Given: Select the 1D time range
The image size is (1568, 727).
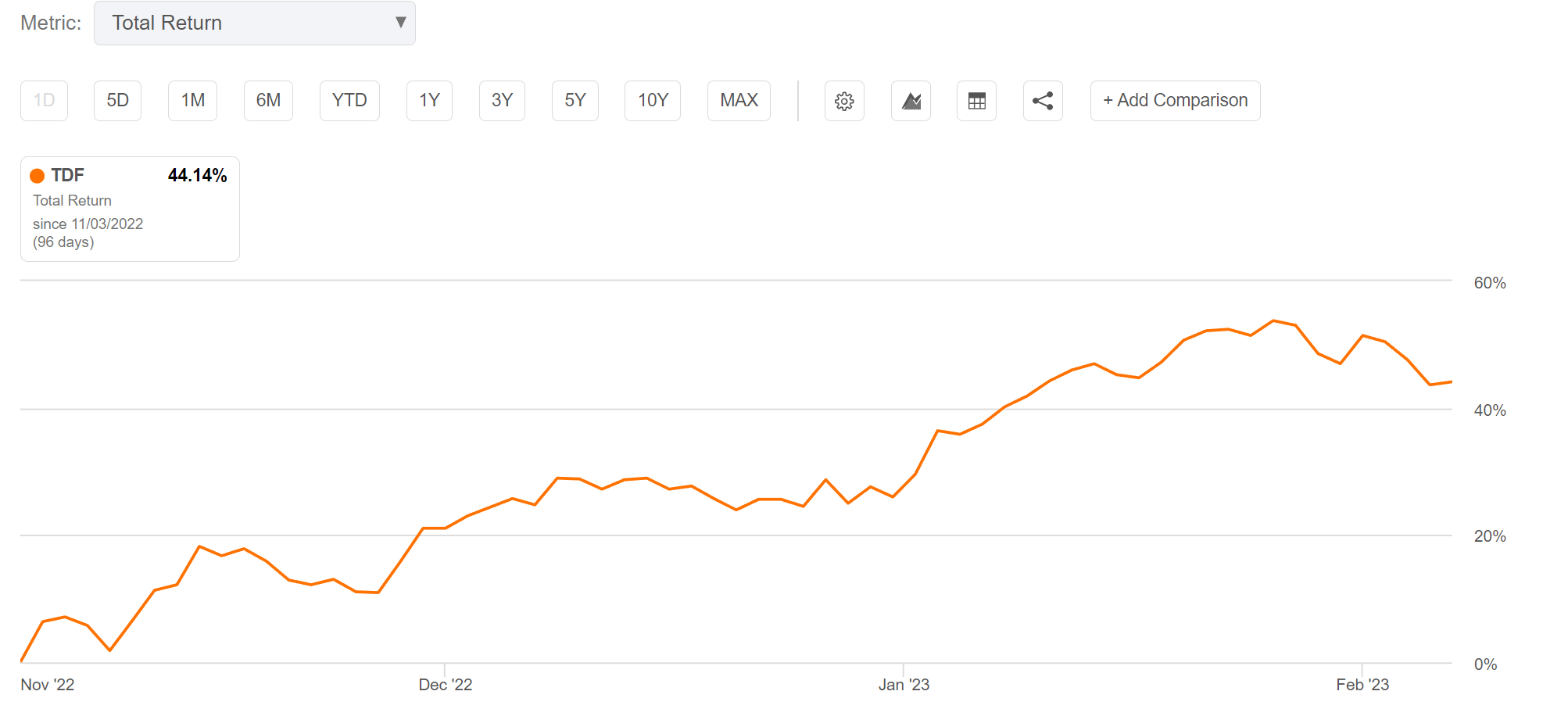Looking at the screenshot, I should pyautogui.click(x=44, y=101).
